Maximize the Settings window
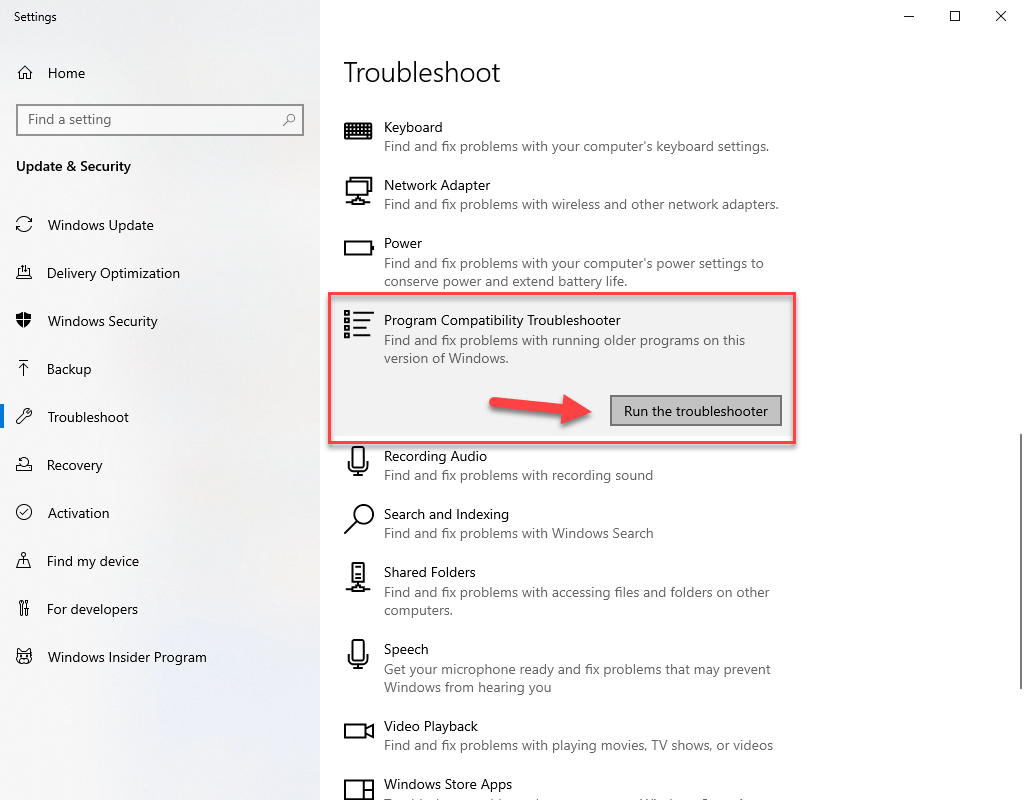The image size is (1024, 800). point(955,16)
